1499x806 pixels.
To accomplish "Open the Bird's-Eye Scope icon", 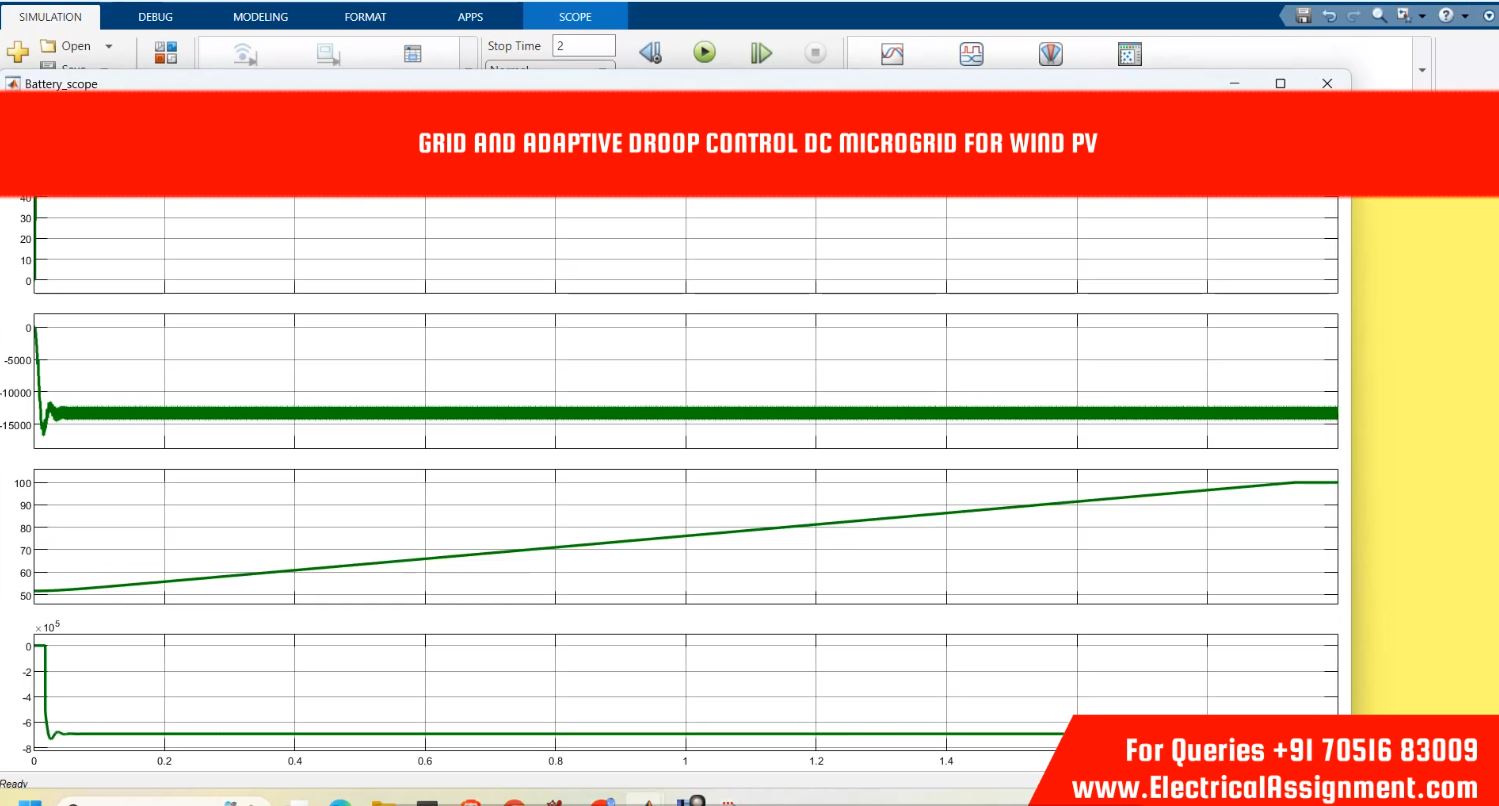I will pyautogui.click(x=1051, y=55).
